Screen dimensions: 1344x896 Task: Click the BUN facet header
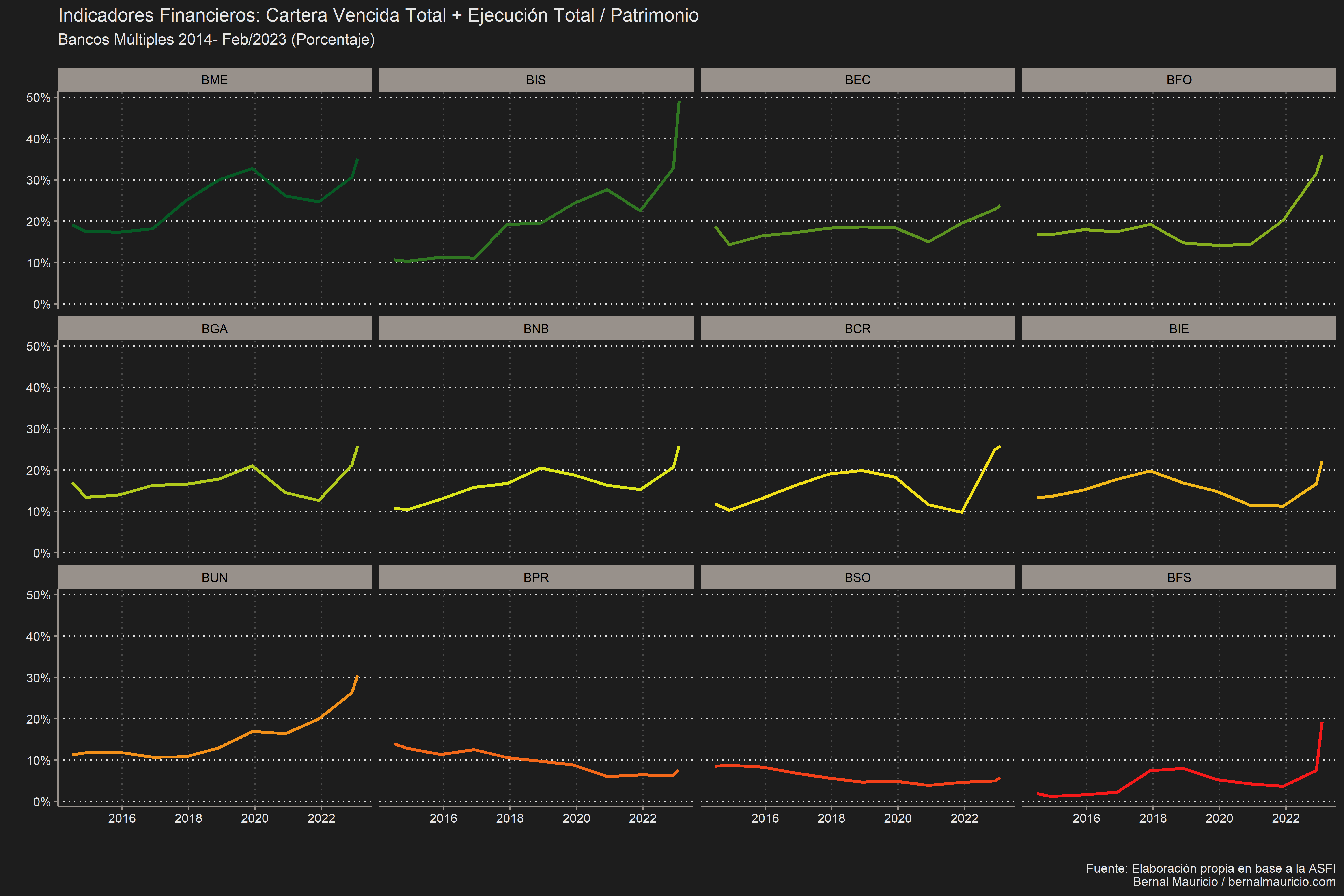(x=215, y=577)
